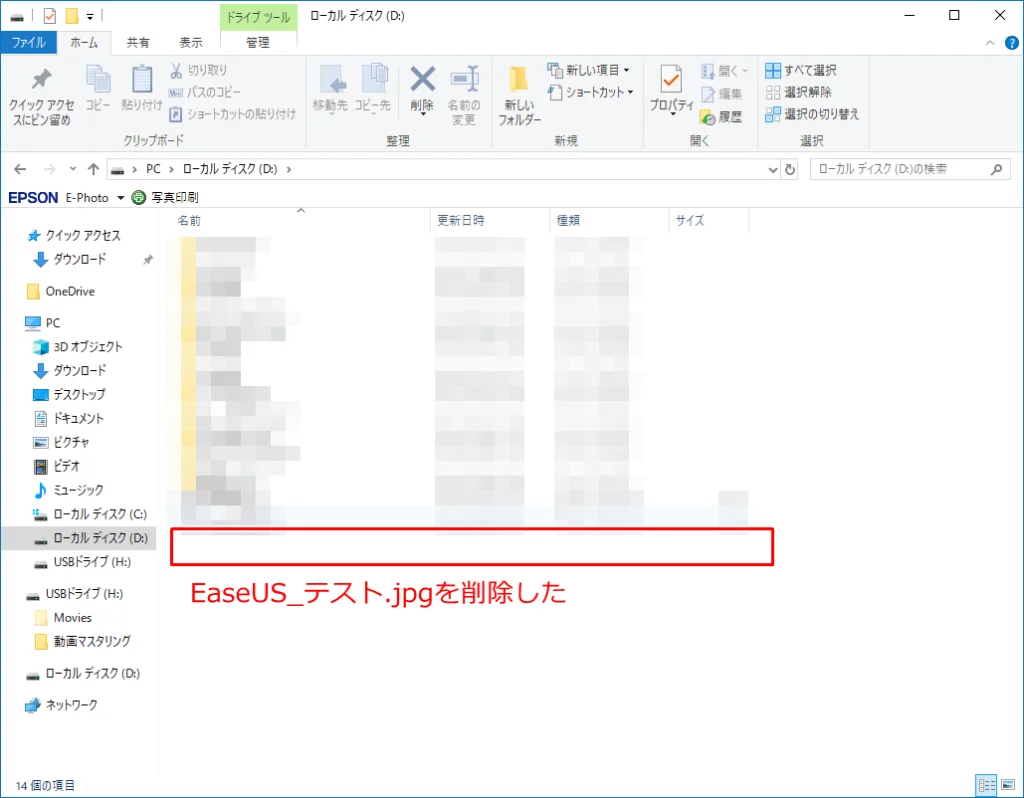Open the E-Photo dropdown arrow
This screenshot has width=1024, height=798.
pos(120,198)
